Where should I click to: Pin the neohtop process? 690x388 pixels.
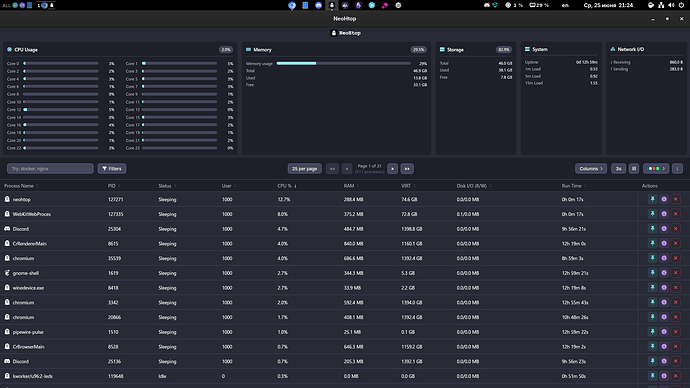pos(652,199)
